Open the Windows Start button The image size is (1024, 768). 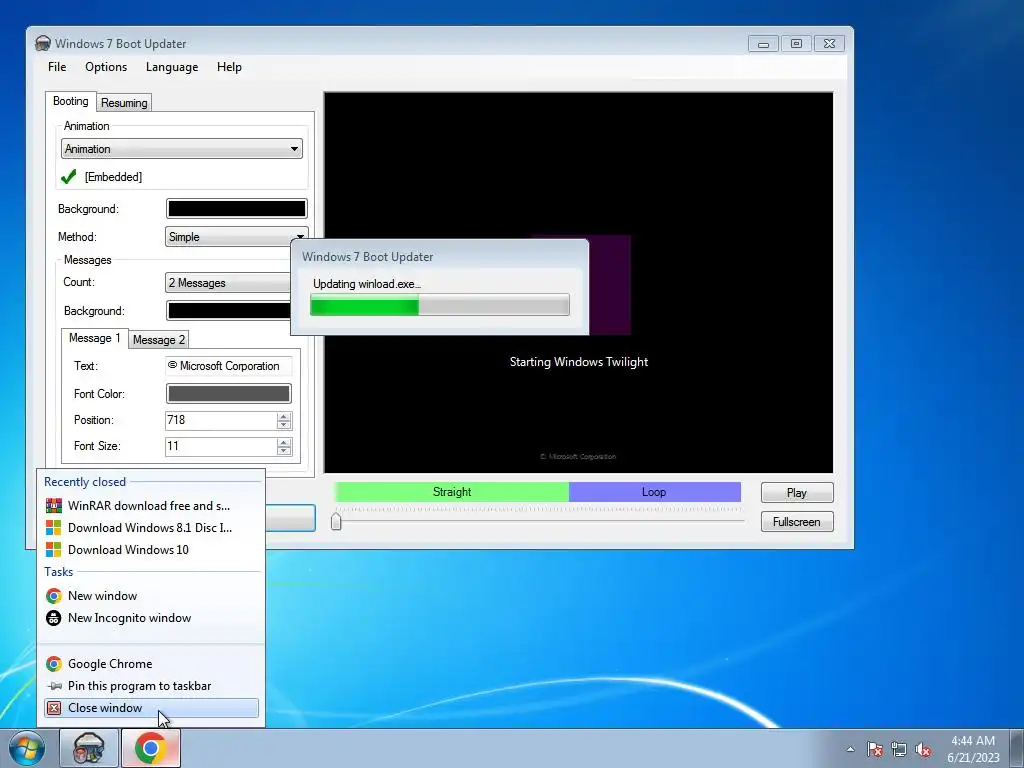[27, 748]
